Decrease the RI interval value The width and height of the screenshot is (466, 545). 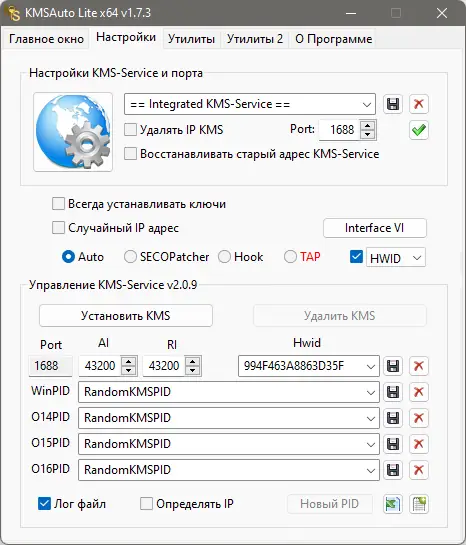point(193,370)
